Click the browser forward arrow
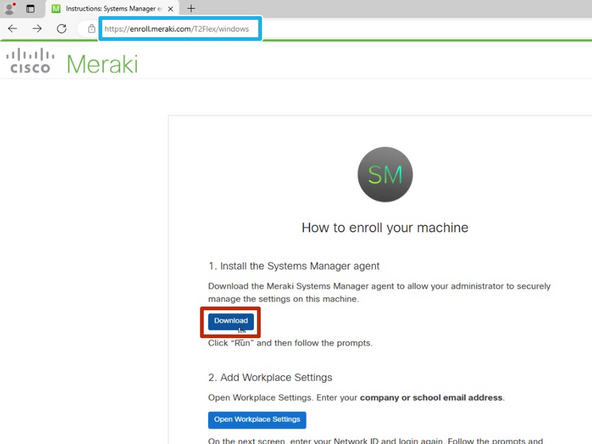 pyautogui.click(x=37, y=29)
